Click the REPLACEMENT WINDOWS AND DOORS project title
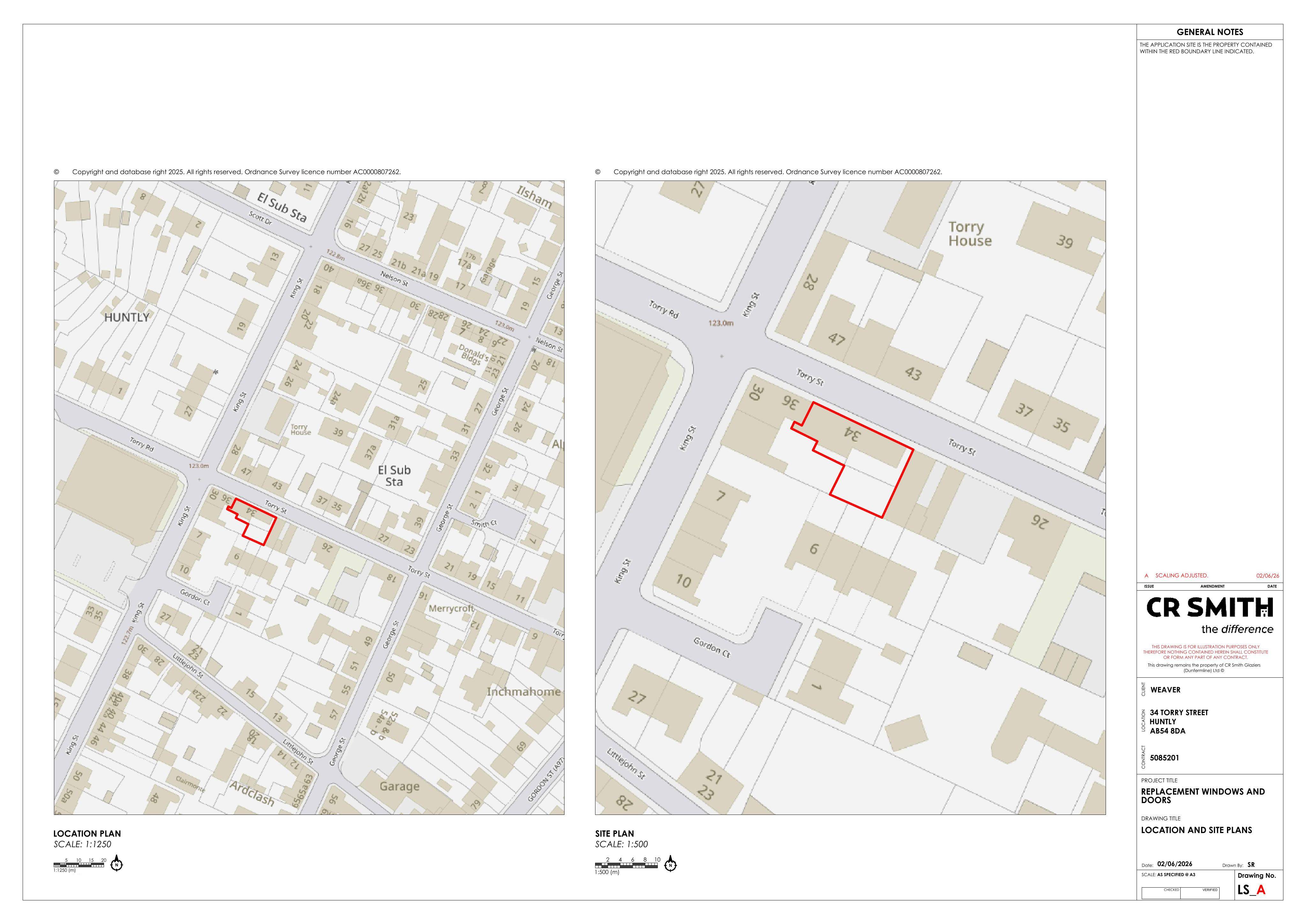 pyautogui.click(x=1203, y=796)
